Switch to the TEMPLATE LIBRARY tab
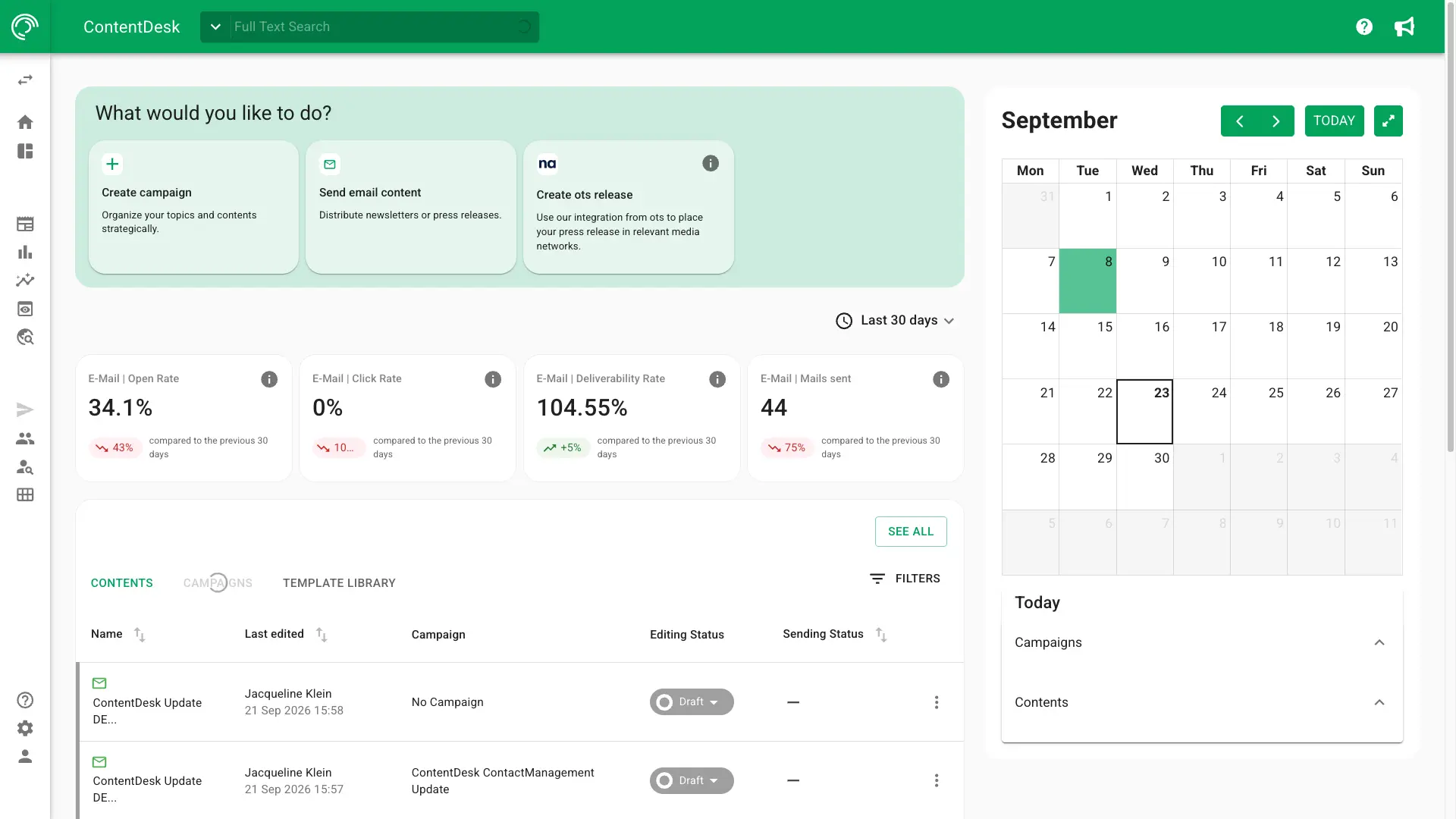 [339, 583]
